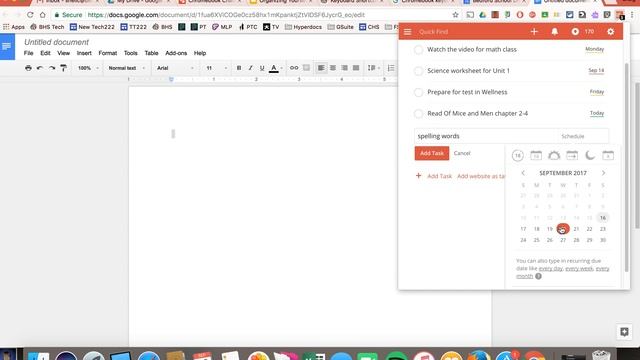Screen dimensions: 640x360
Task: Open Todoist notifications bell
Action: (554, 31)
